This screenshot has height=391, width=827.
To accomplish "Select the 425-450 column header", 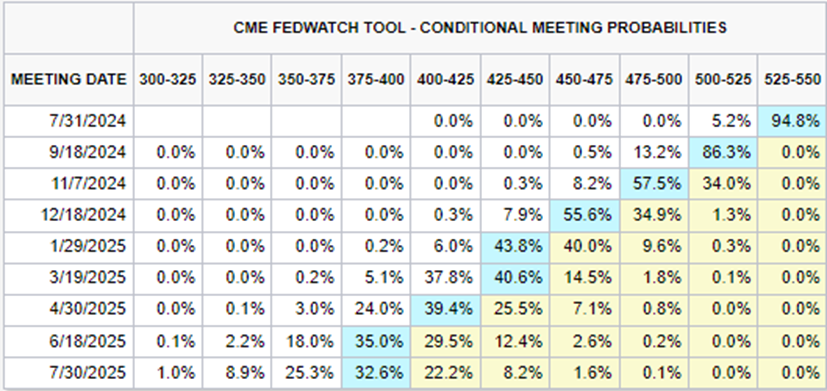I will (x=515, y=80).
